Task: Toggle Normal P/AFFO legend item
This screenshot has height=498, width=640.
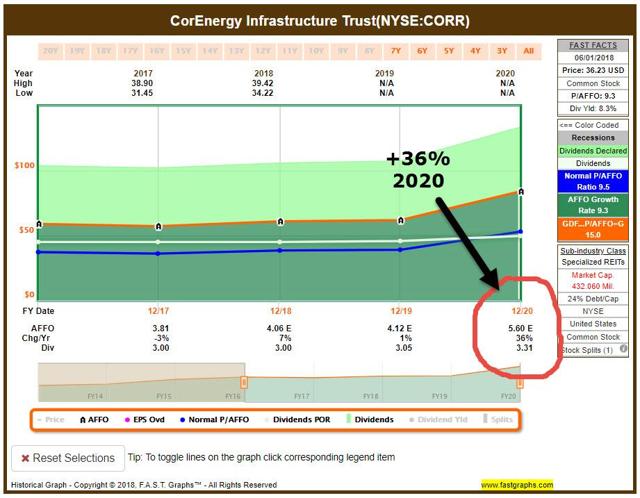Action: click(215, 420)
